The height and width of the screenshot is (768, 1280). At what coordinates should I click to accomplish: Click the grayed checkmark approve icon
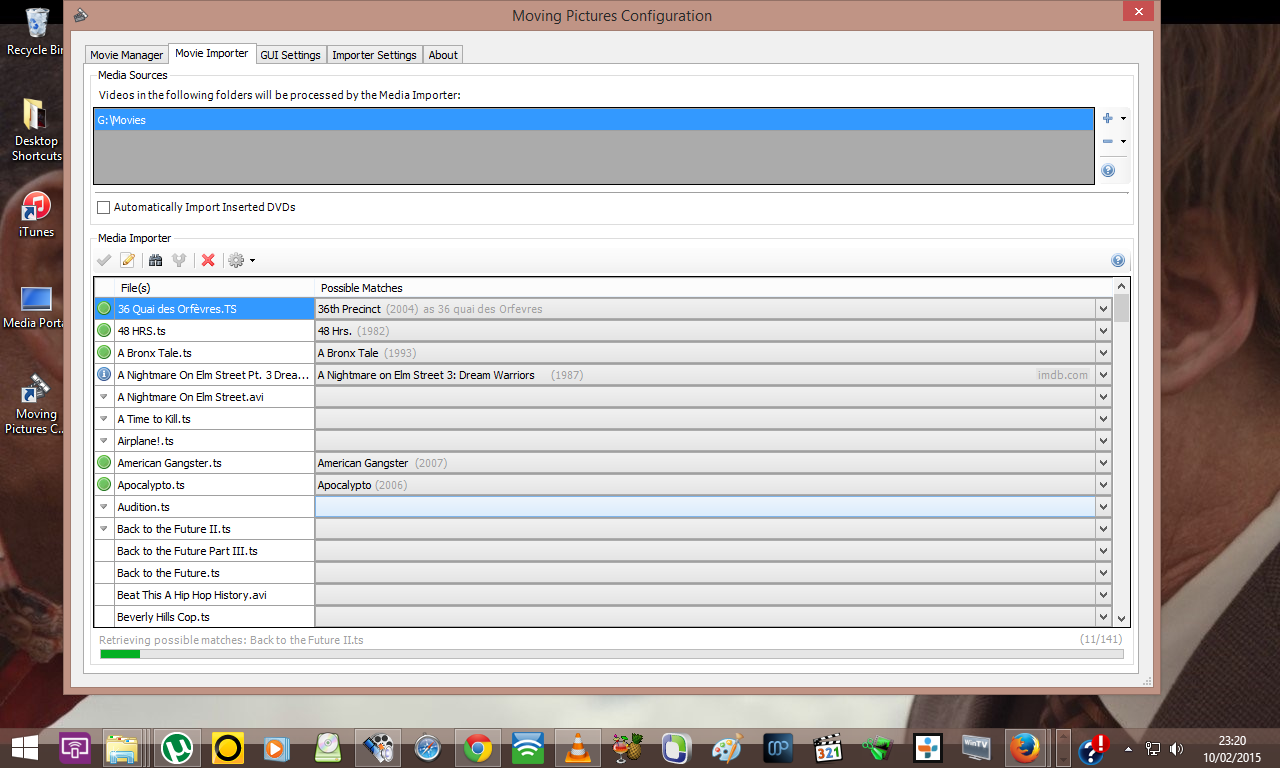coord(103,260)
